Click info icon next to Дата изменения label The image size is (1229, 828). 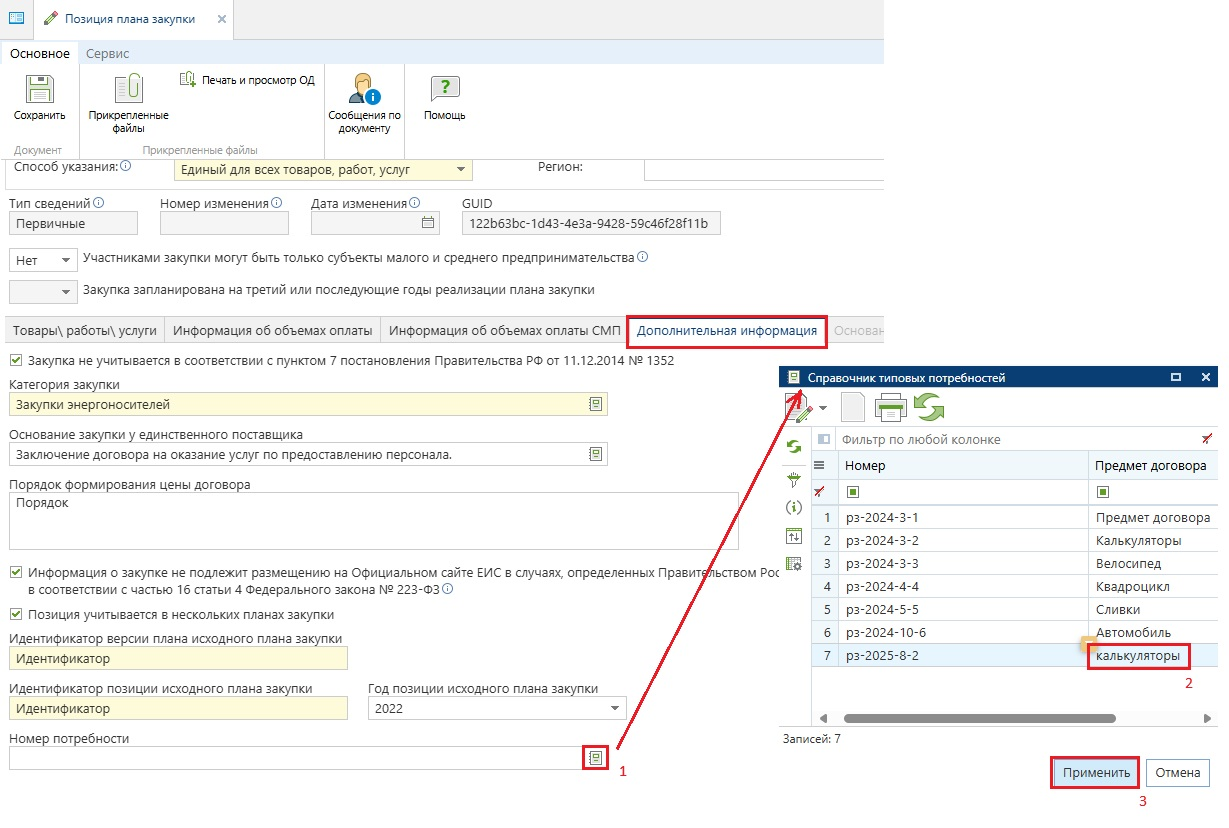pyautogui.click(x=414, y=203)
